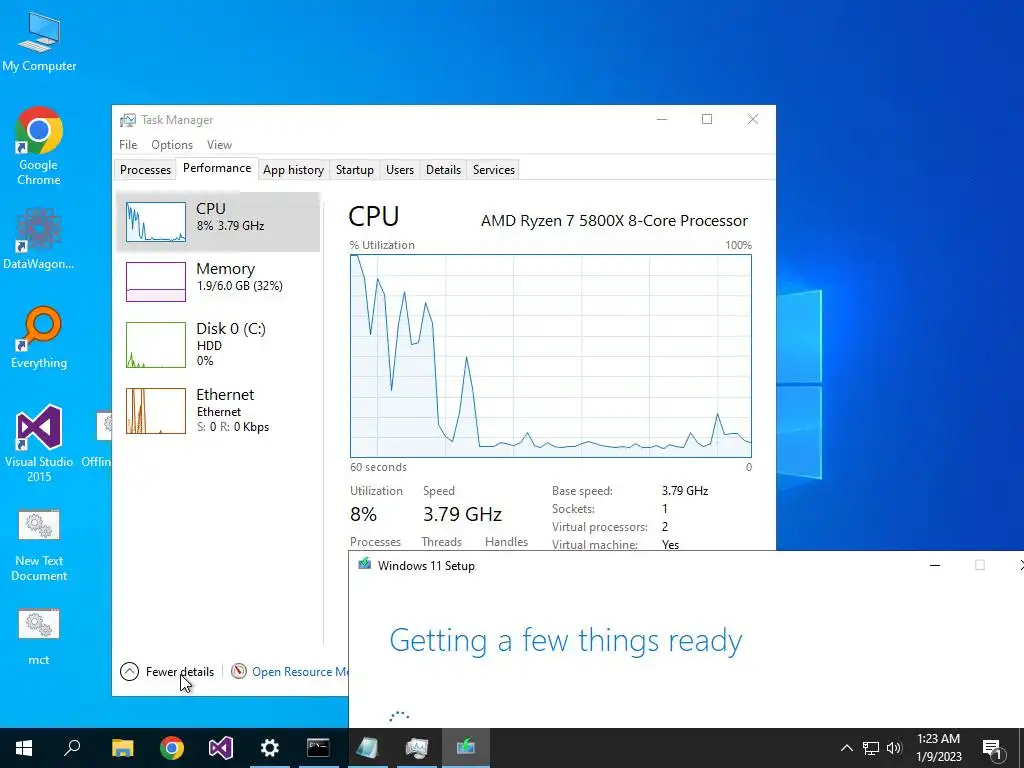Click the CPU utilization graph
The width and height of the screenshot is (1024, 768).
point(551,355)
